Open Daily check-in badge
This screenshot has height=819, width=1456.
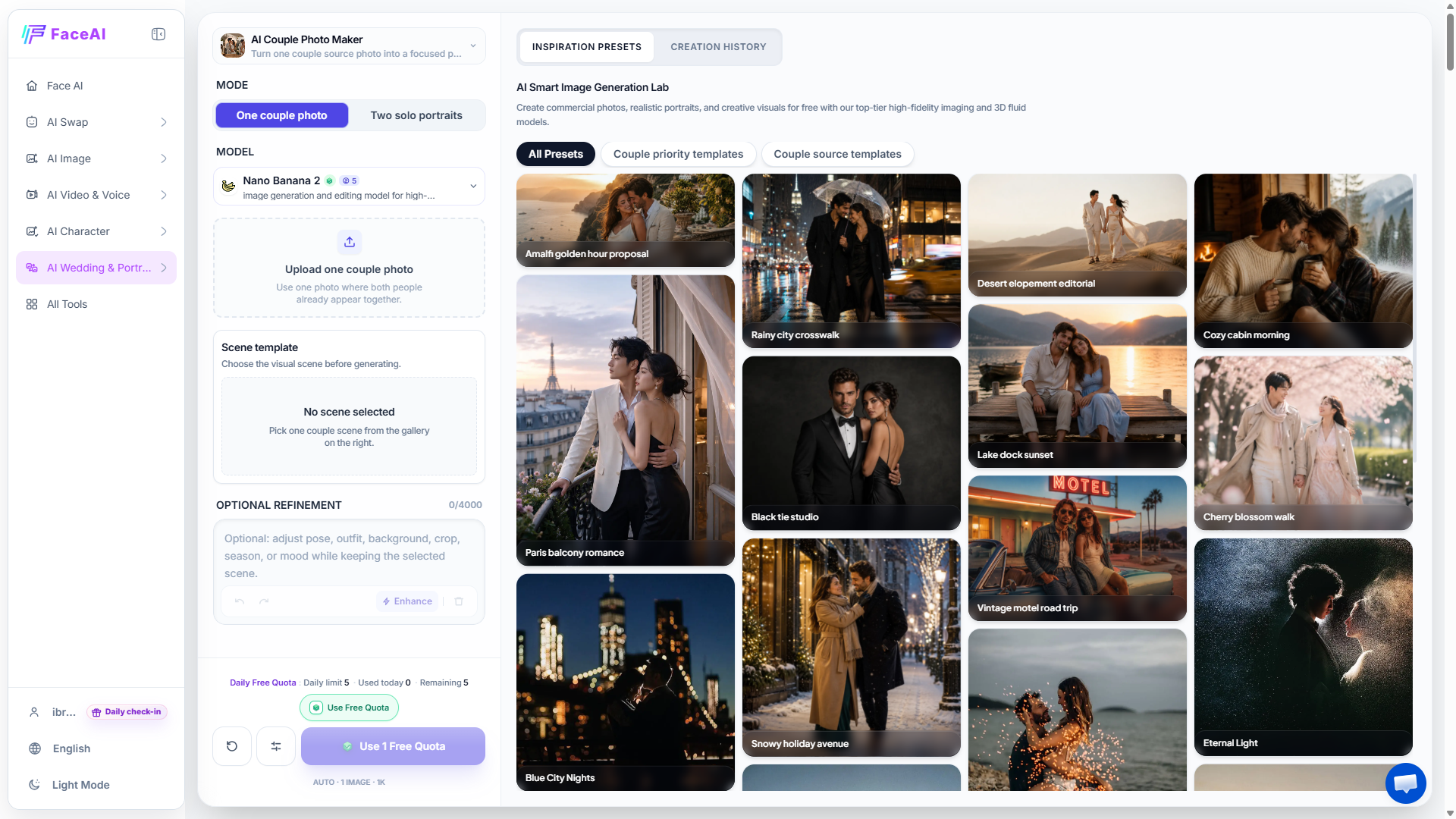tap(127, 712)
